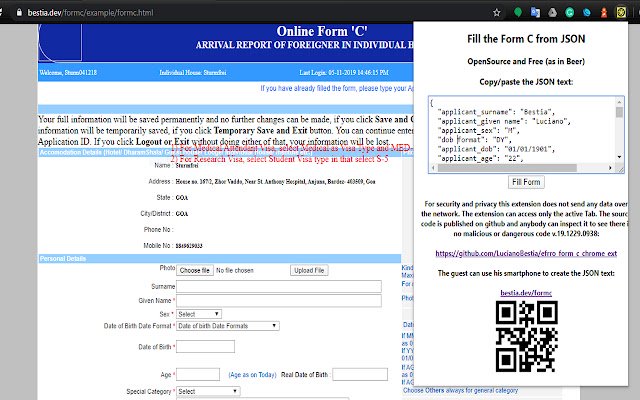The width and height of the screenshot is (640, 400).
Task: Click the 'Welcome, Sturm041218' text
Action: (x=68, y=73)
